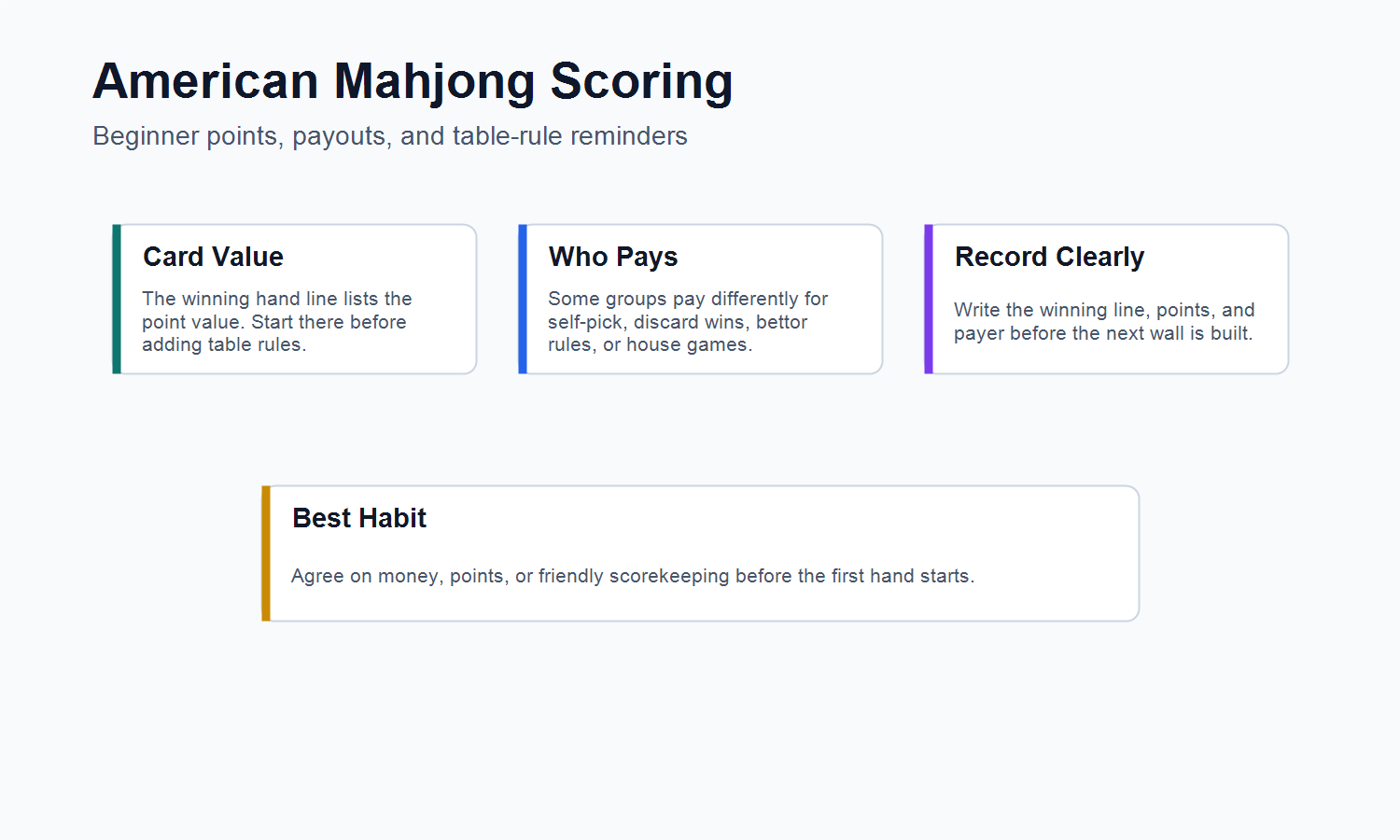Select the Record Clearly card heading
Viewport: 1400px width, 840px height.
(1049, 257)
